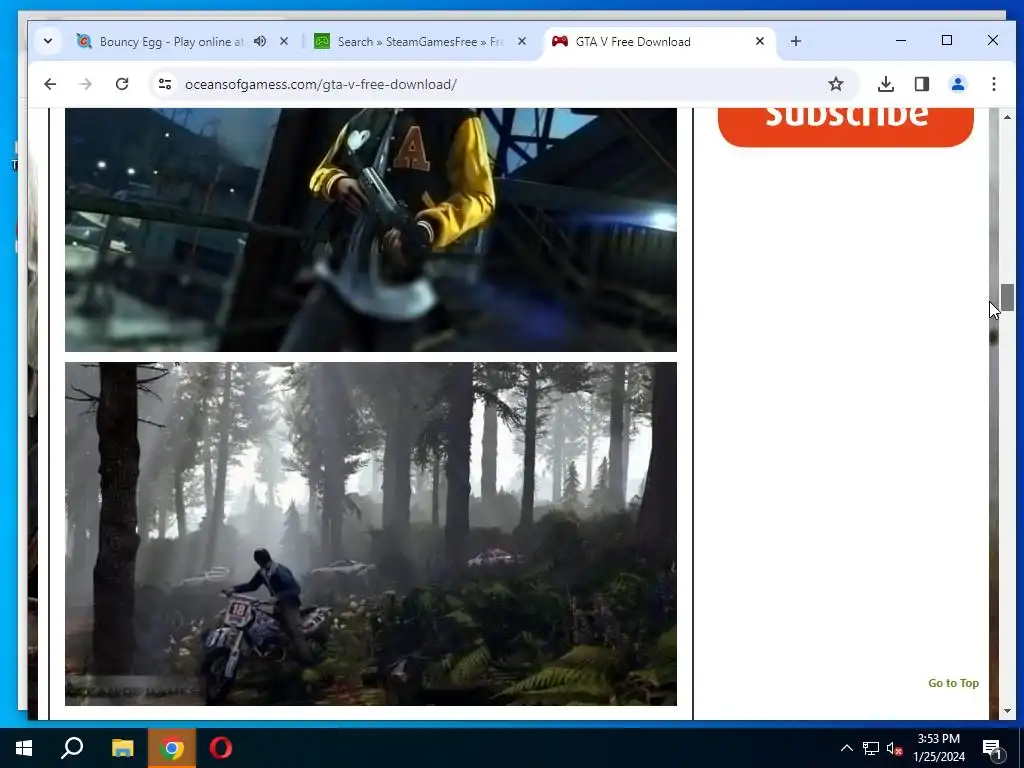Click the scrollbar down arrow
The height and width of the screenshot is (768, 1024).
click(1007, 711)
